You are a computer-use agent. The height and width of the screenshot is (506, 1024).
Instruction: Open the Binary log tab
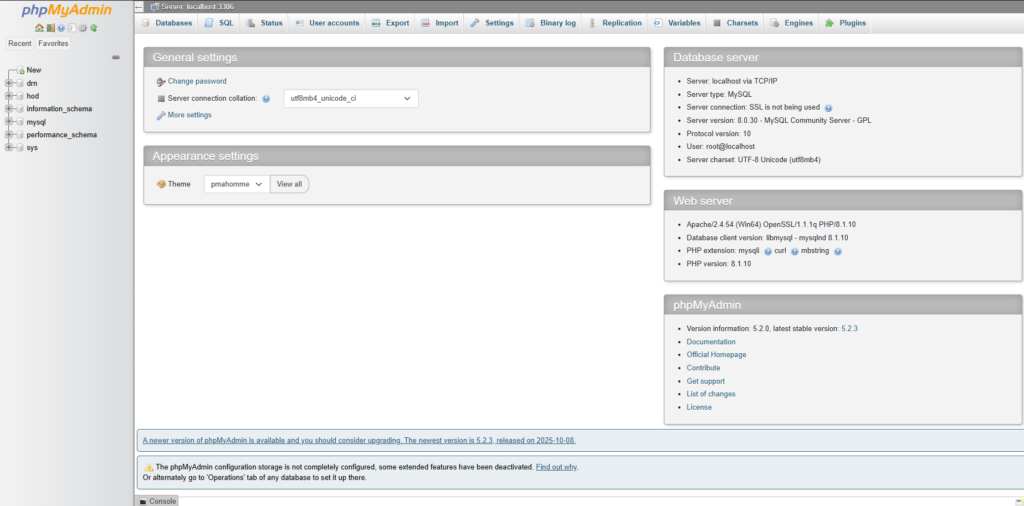coord(551,23)
